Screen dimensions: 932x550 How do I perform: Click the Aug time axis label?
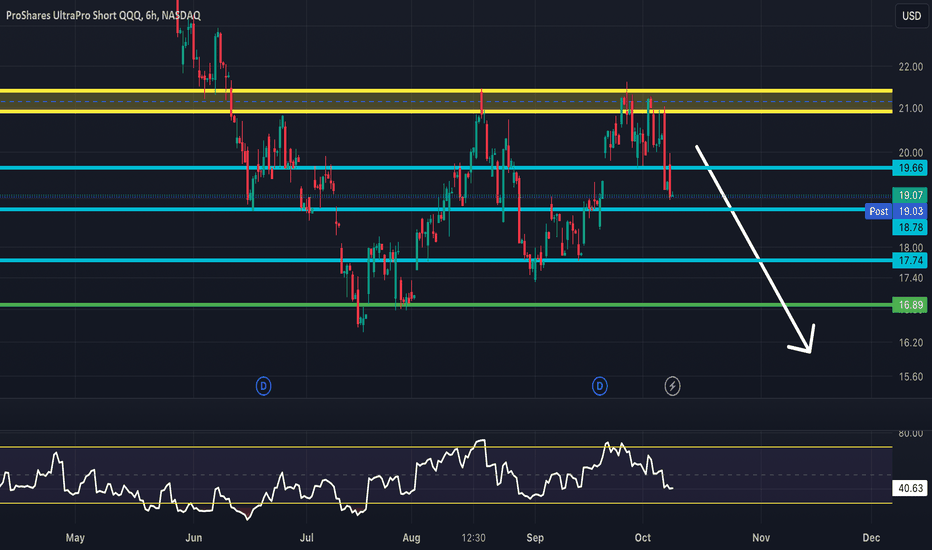coord(411,538)
